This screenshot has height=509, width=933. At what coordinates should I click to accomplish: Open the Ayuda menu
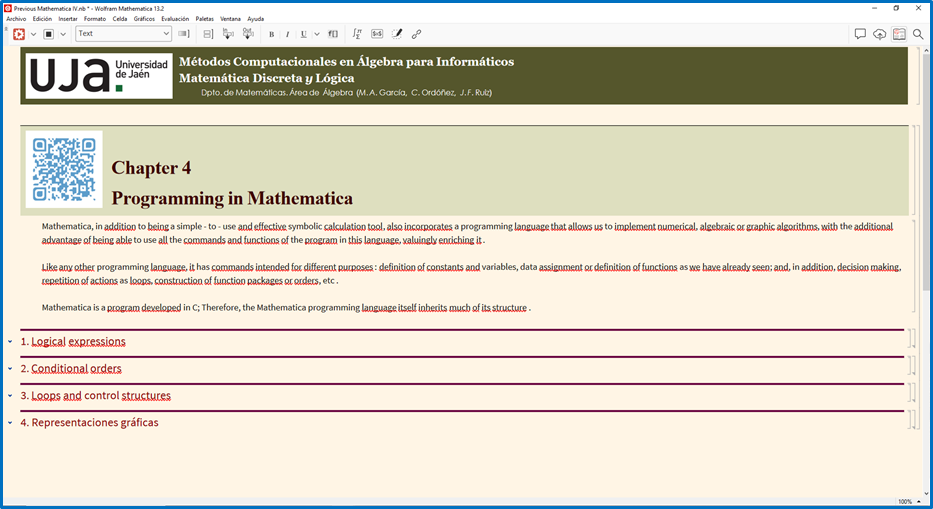click(x=255, y=19)
